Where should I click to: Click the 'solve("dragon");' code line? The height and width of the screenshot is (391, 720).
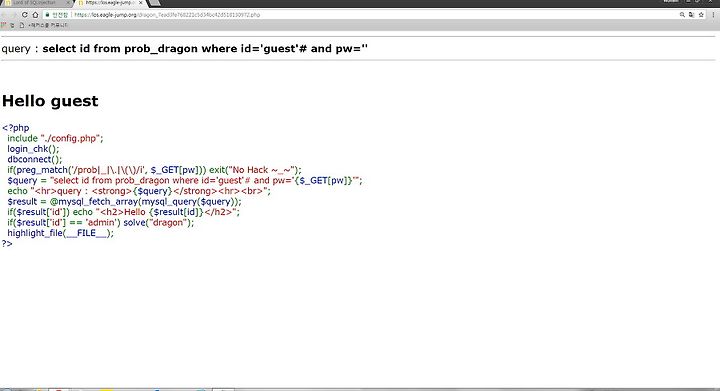click(x=101, y=223)
